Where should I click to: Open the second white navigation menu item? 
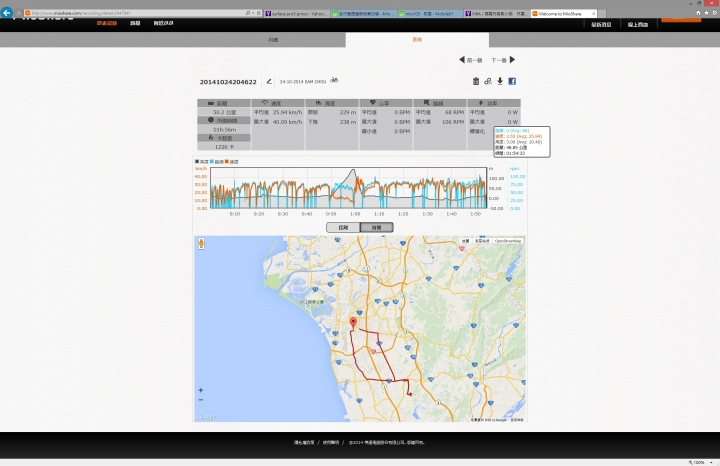coord(135,23)
